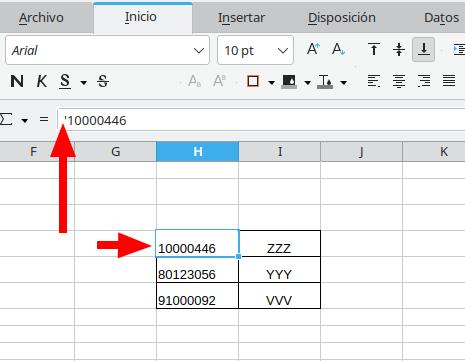Screen dimensions: 465x361
Task: Select column J header
Action: tap(361, 152)
